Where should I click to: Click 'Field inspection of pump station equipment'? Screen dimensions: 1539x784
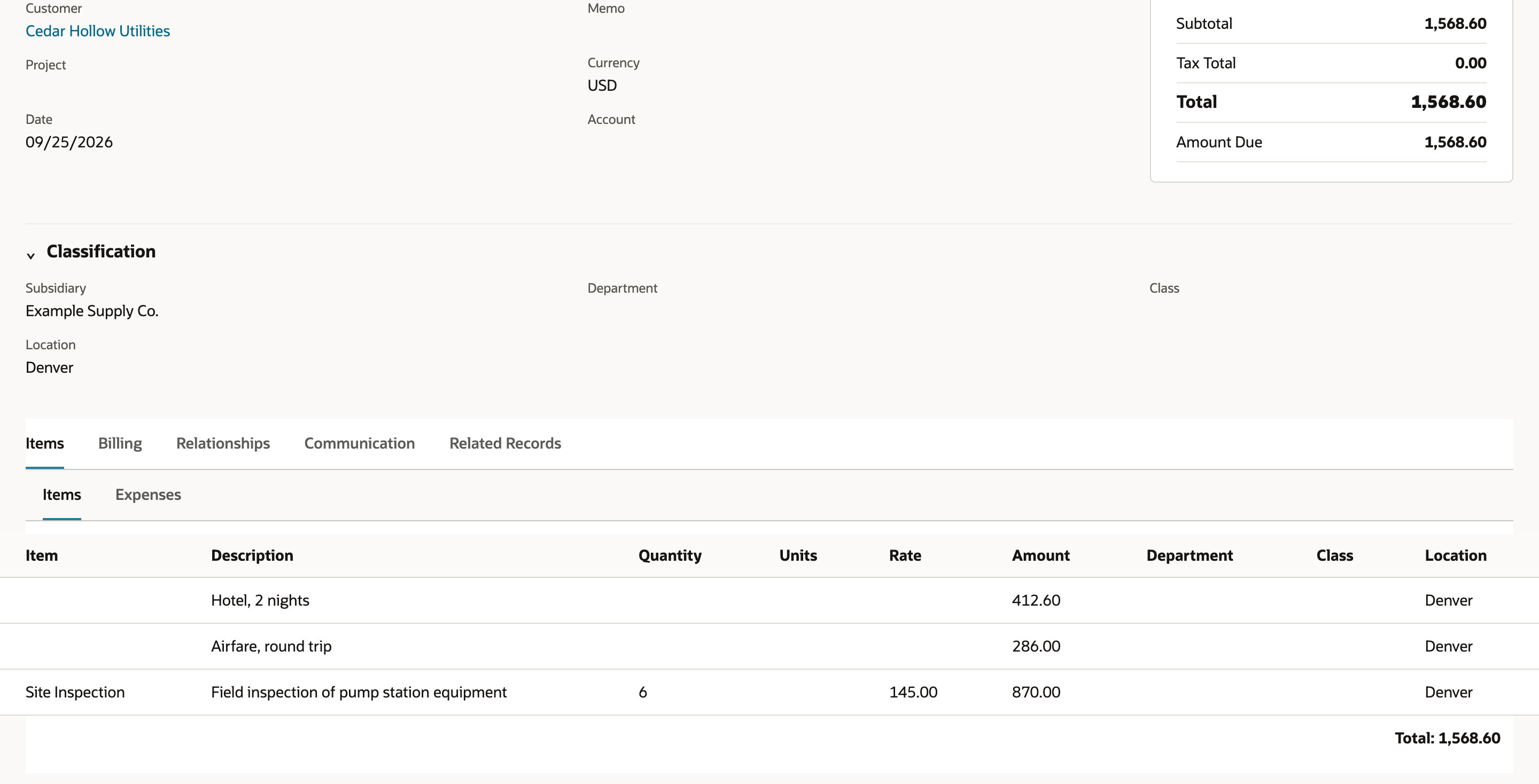click(x=359, y=692)
